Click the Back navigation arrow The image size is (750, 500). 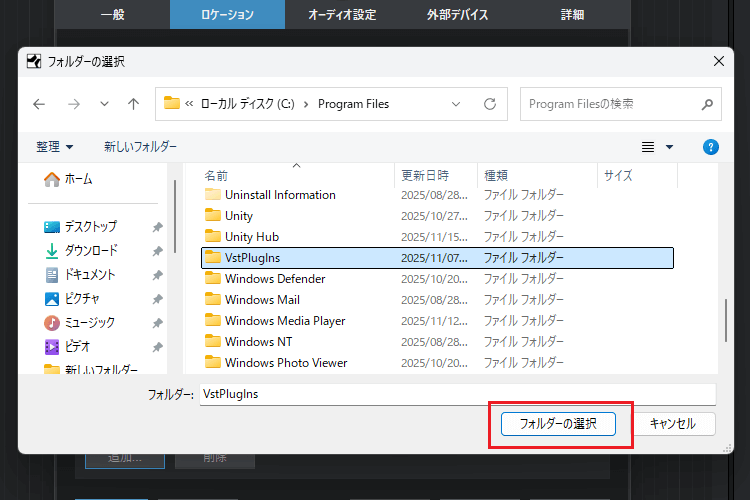click(x=39, y=104)
